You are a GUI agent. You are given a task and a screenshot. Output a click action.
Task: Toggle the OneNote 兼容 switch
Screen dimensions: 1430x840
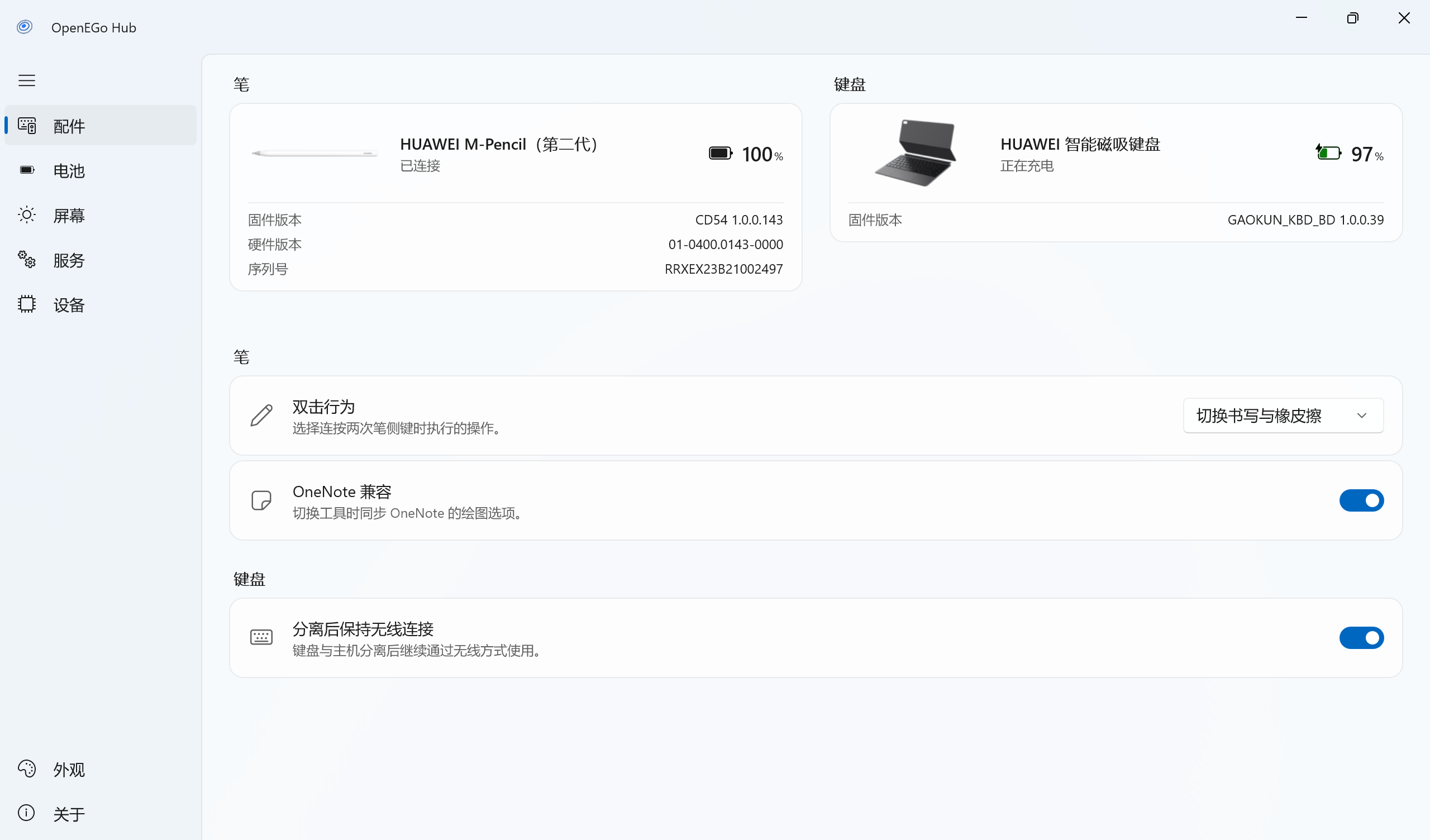(1361, 500)
